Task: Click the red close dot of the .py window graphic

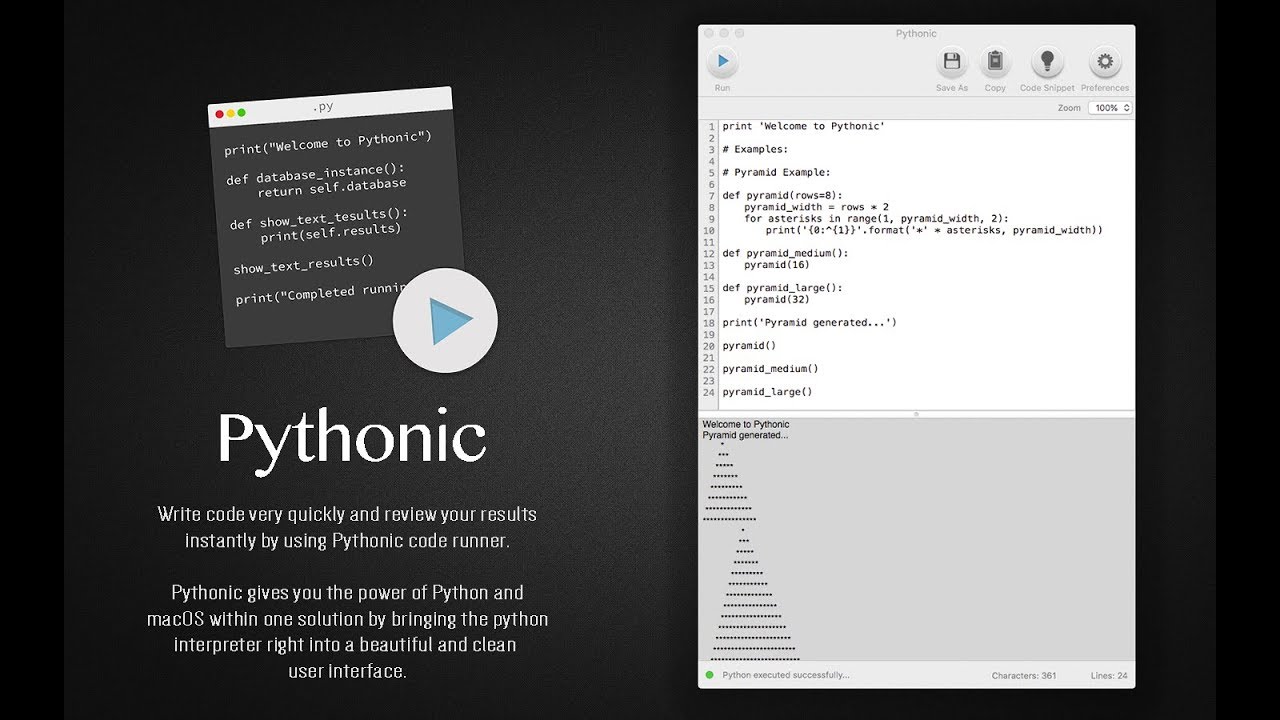Action: (x=220, y=115)
